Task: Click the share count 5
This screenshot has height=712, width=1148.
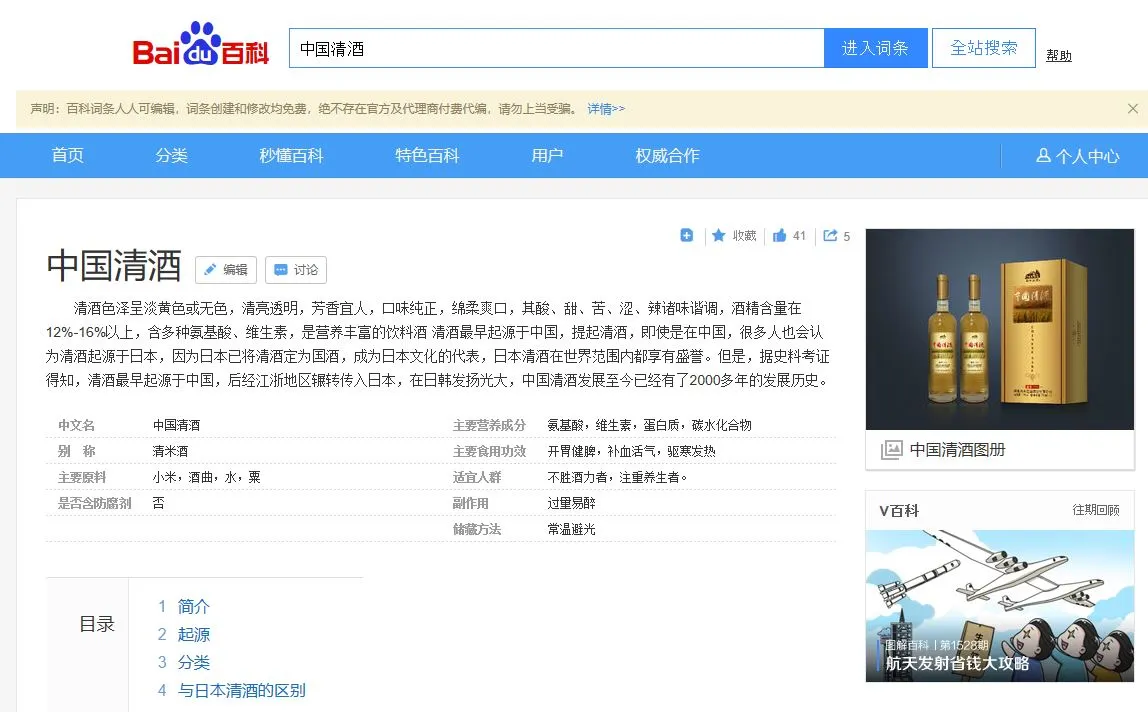Action: pyautogui.click(x=846, y=237)
